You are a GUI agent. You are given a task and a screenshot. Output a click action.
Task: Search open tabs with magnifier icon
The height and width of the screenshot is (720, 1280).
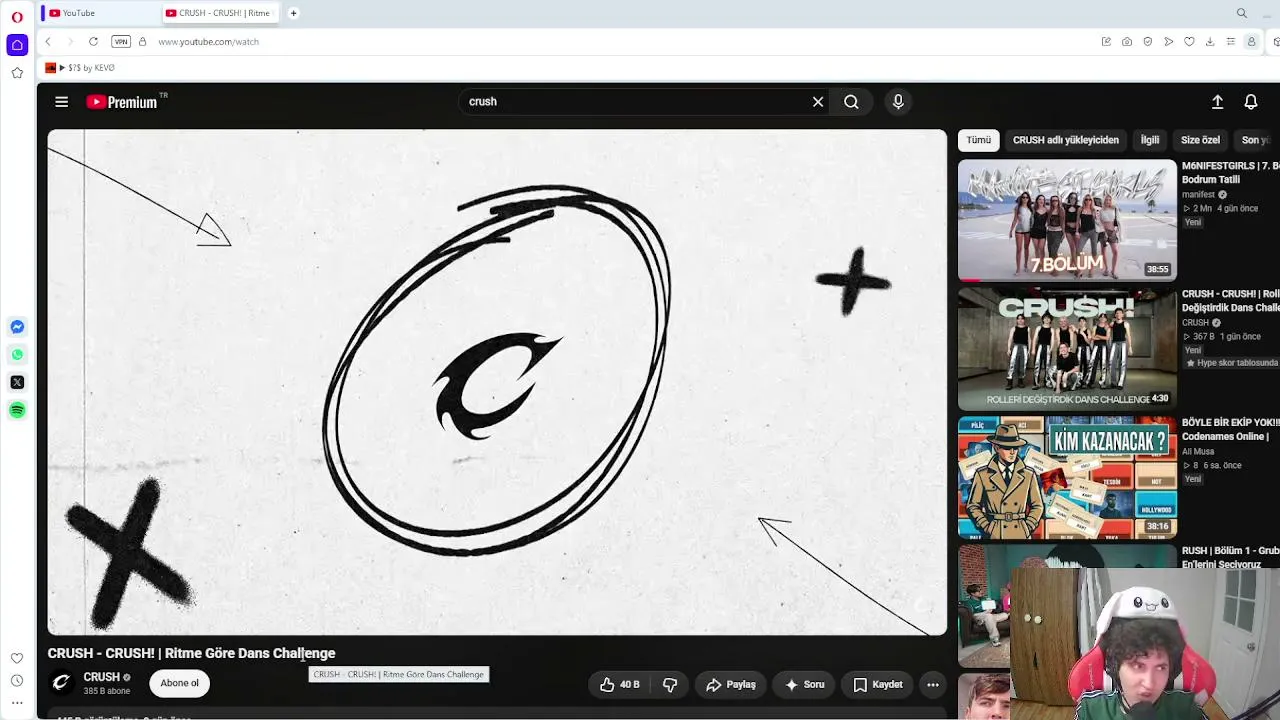pos(1242,13)
